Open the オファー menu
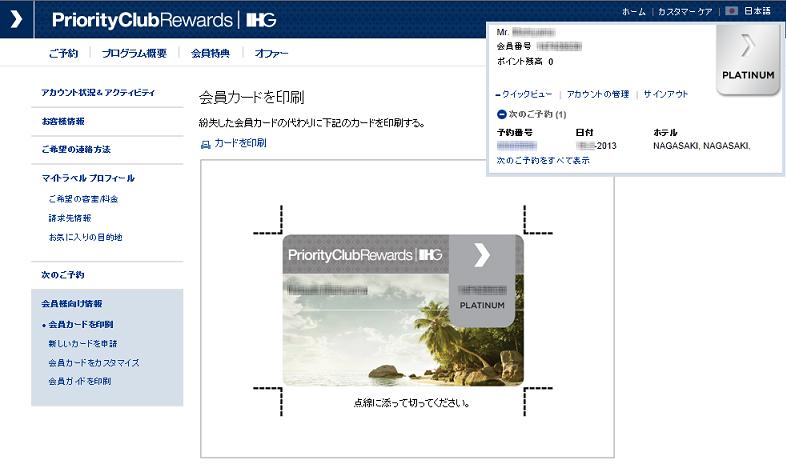Screen dimensions: 786x464 [x=271, y=53]
